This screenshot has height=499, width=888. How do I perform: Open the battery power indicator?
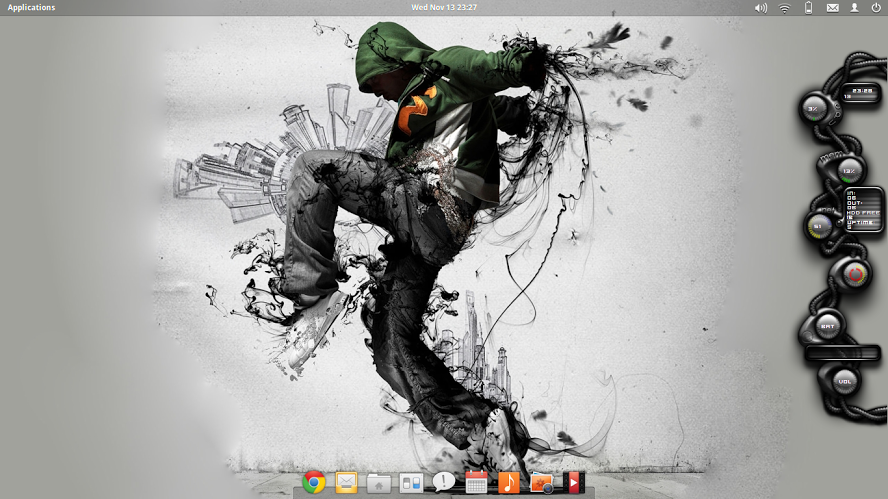pyautogui.click(x=809, y=7)
